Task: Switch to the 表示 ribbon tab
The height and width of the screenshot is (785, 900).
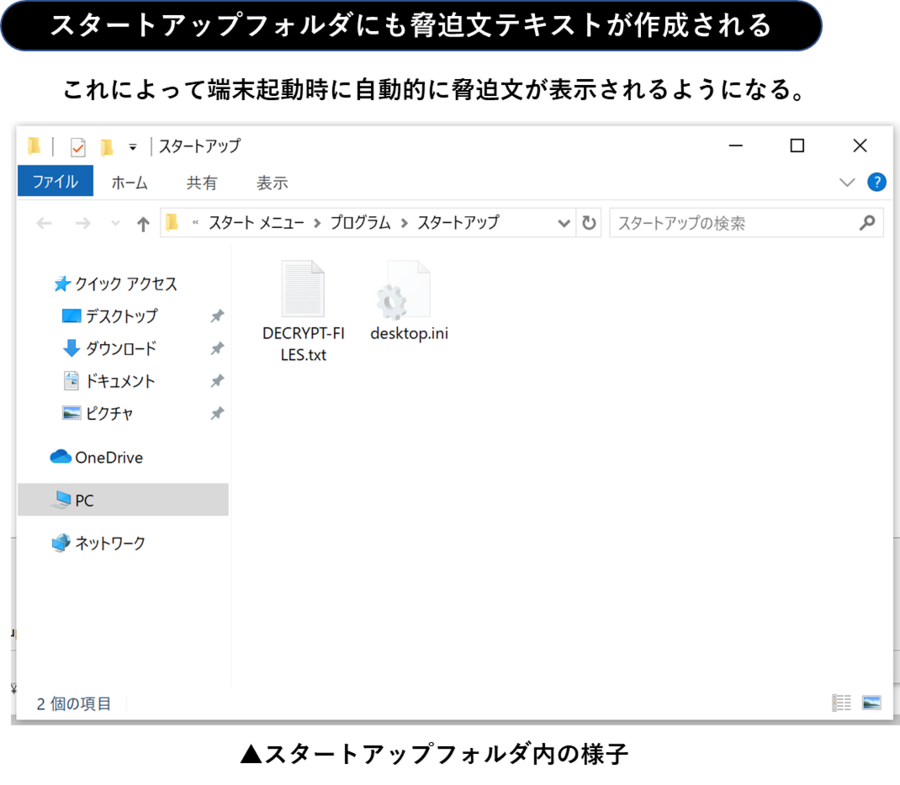Action: tap(271, 182)
